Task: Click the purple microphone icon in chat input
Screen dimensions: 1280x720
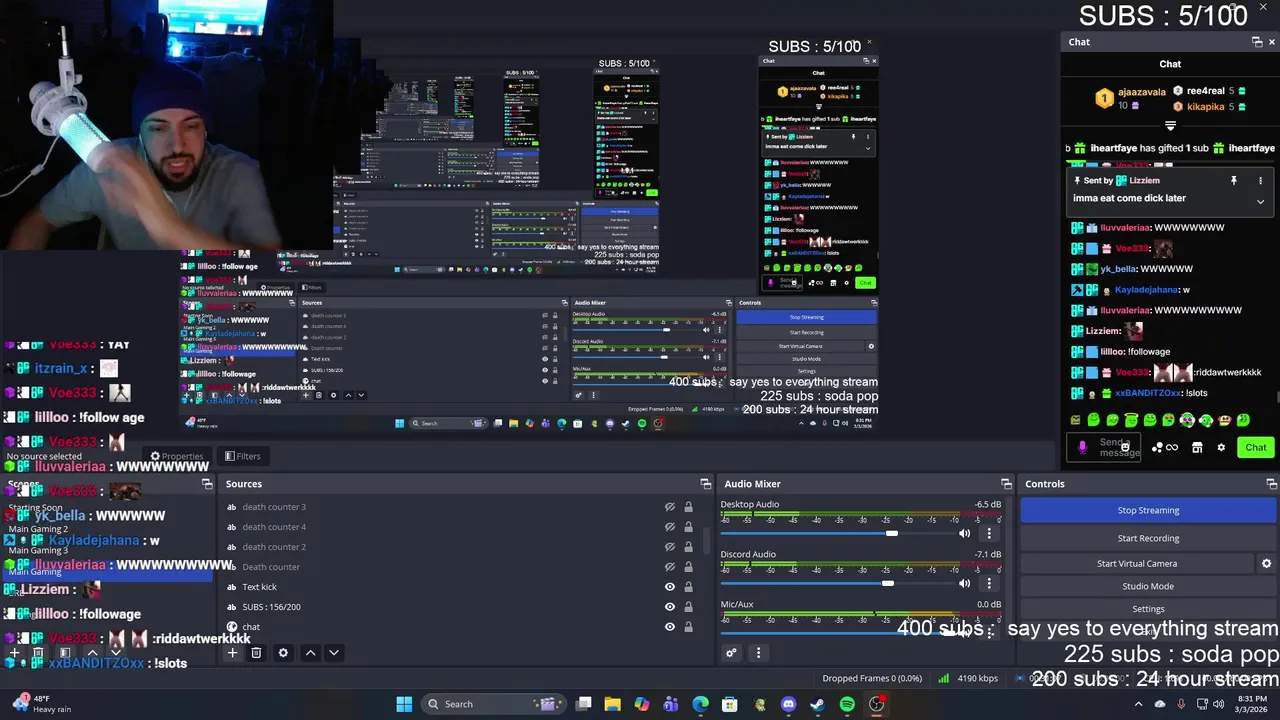Action: 1082,448
